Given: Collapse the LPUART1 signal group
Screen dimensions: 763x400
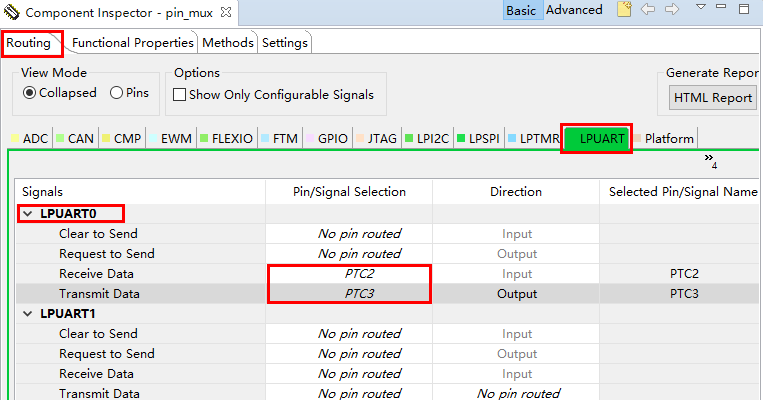Looking at the screenshot, I should point(26,314).
